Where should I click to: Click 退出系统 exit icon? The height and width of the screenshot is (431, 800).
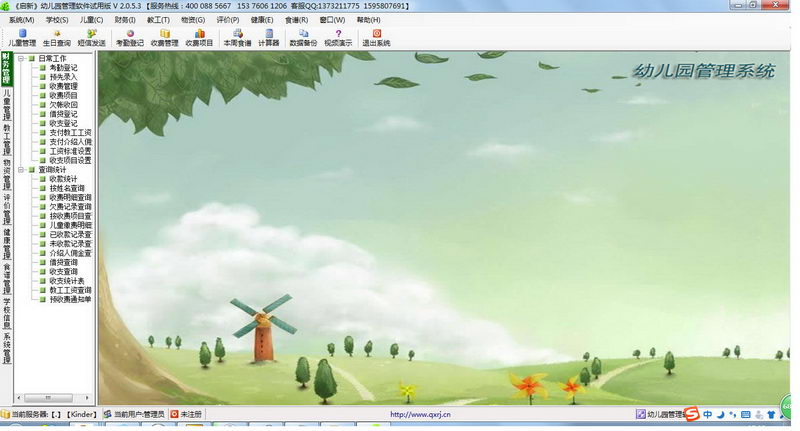click(x=376, y=38)
